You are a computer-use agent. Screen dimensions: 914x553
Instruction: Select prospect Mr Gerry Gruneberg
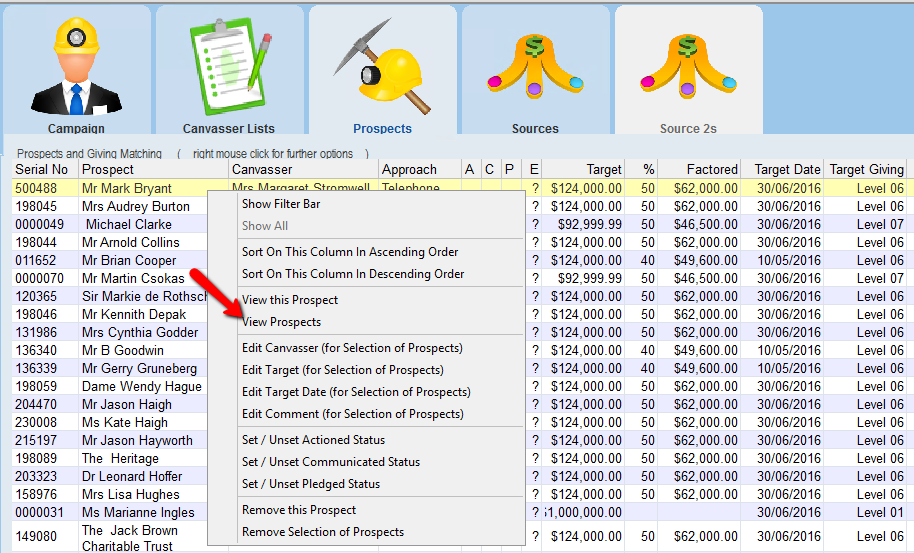click(x=139, y=369)
